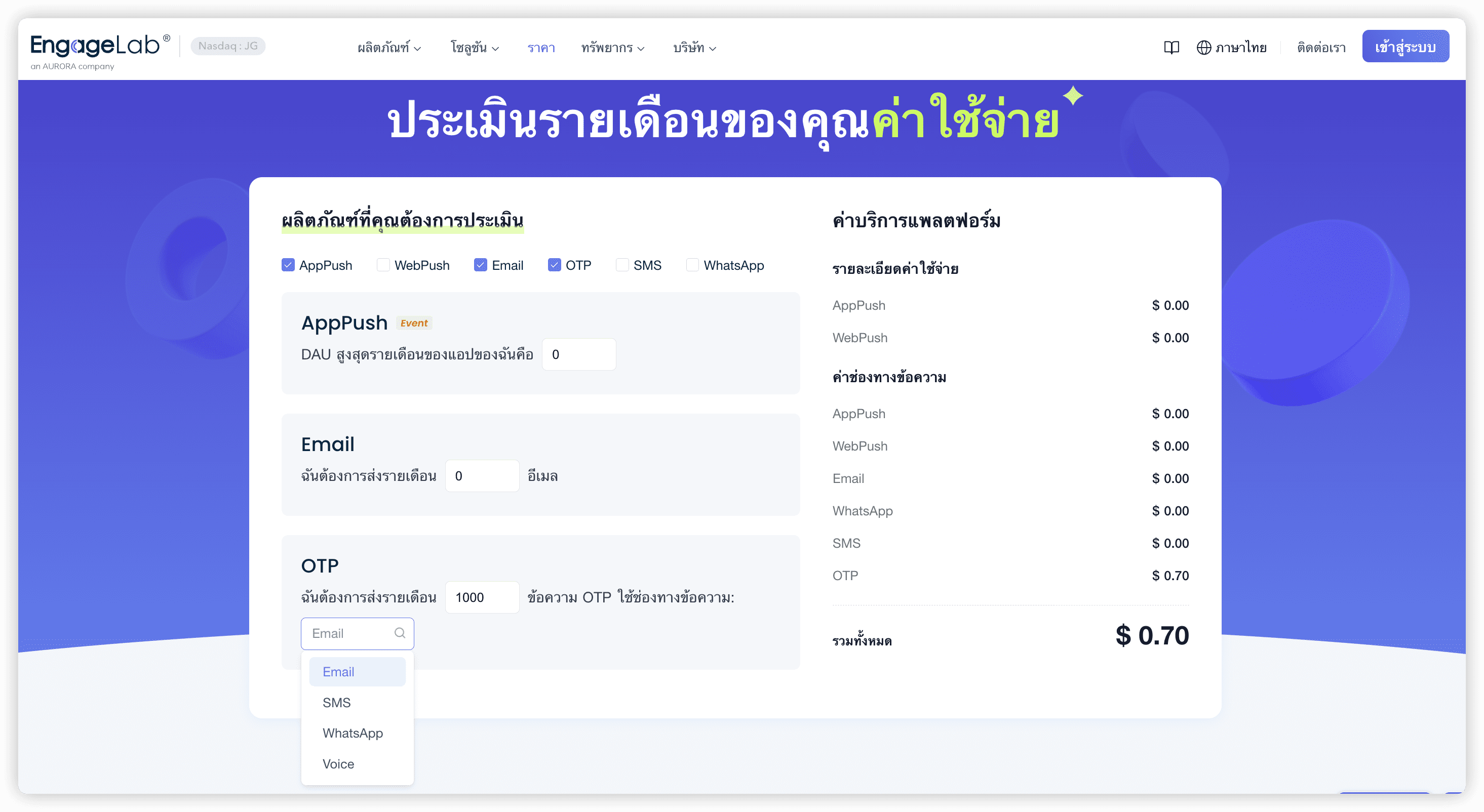The width and height of the screenshot is (1484, 812).
Task: Click the globe language icon
Action: [x=1203, y=47]
